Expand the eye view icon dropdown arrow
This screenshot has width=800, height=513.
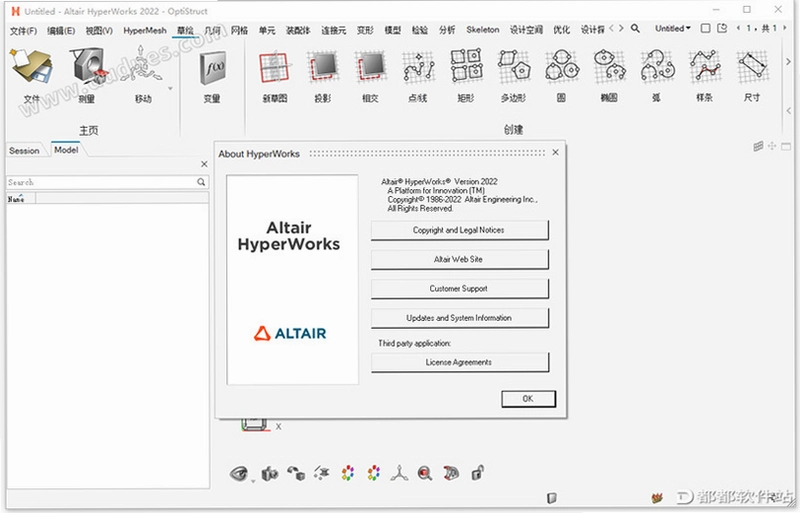tap(253, 481)
